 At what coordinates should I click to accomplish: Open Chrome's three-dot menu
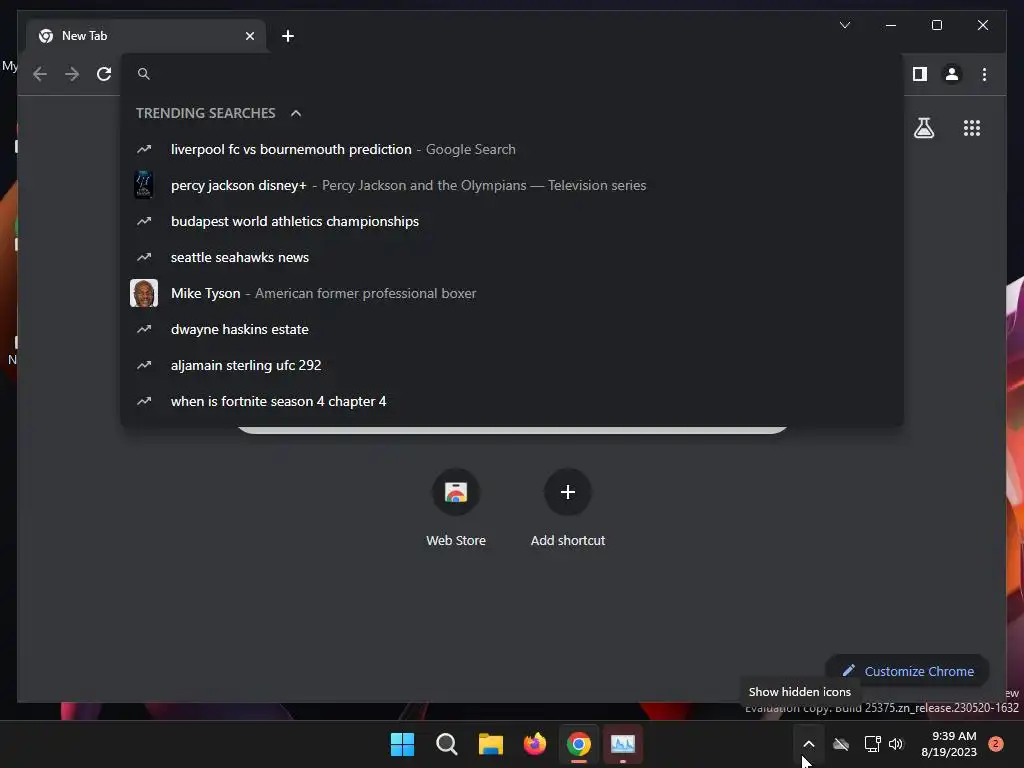pos(984,74)
